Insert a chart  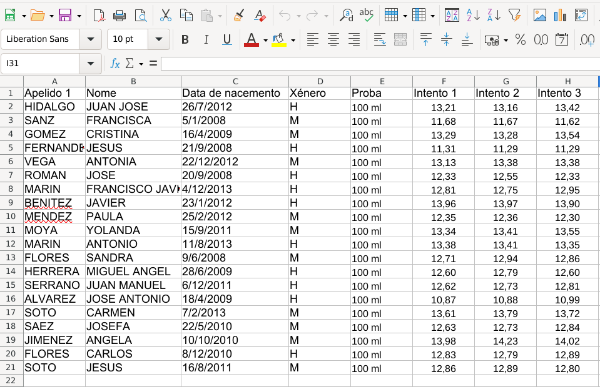[x=560, y=16]
